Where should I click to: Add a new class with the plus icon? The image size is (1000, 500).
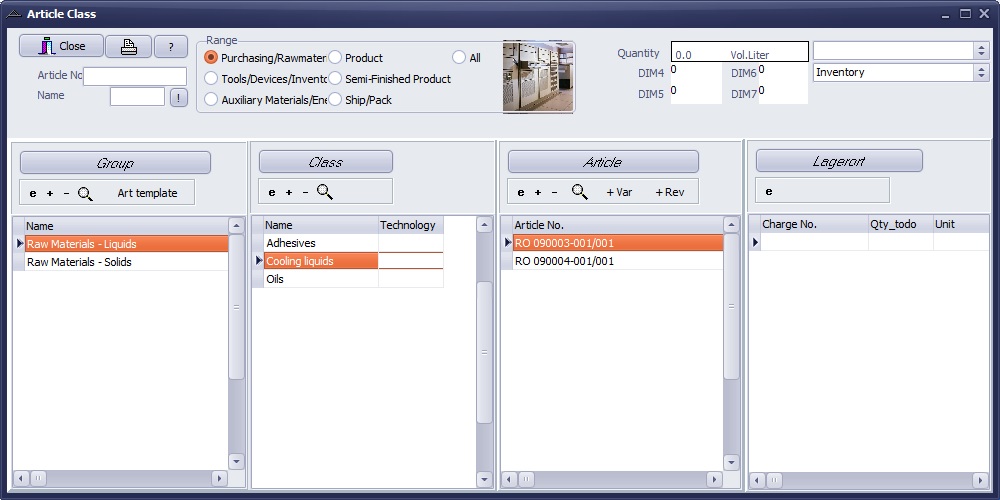click(x=289, y=192)
